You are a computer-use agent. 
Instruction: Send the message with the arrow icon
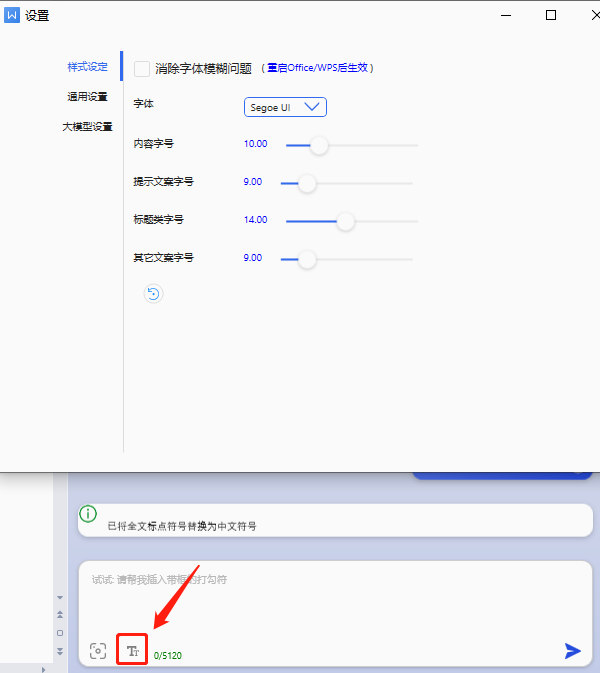[572, 651]
